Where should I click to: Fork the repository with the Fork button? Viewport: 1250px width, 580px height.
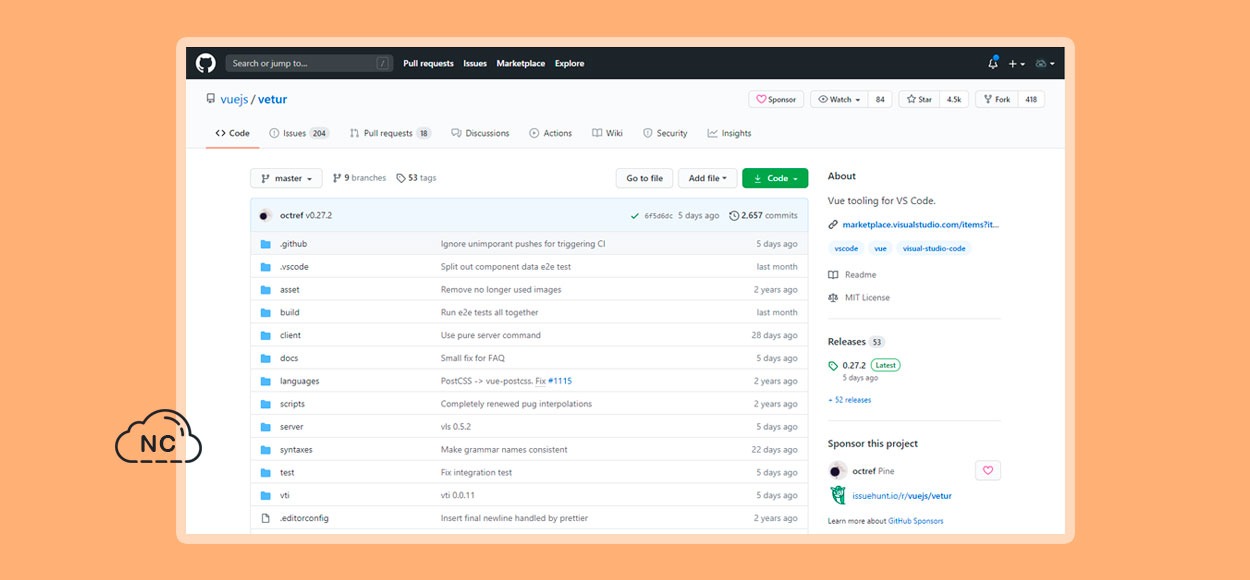point(996,100)
